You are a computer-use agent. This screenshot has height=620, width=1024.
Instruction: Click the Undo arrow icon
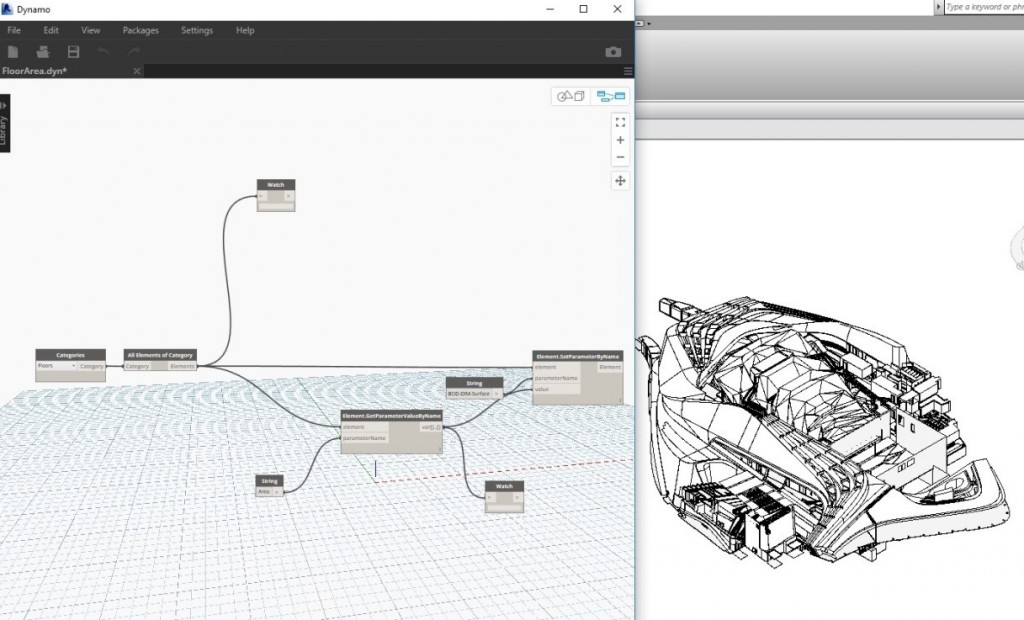coord(103,50)
